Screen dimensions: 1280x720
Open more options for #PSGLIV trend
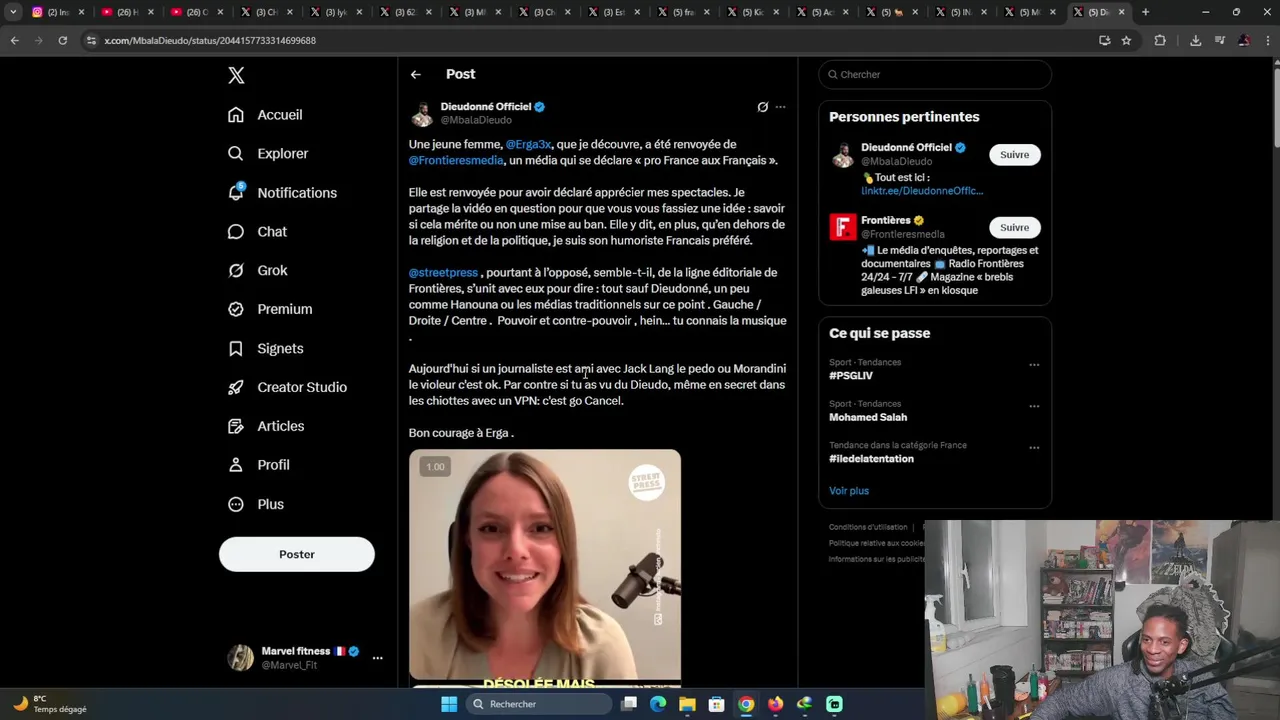click(x=1034, y=365)
